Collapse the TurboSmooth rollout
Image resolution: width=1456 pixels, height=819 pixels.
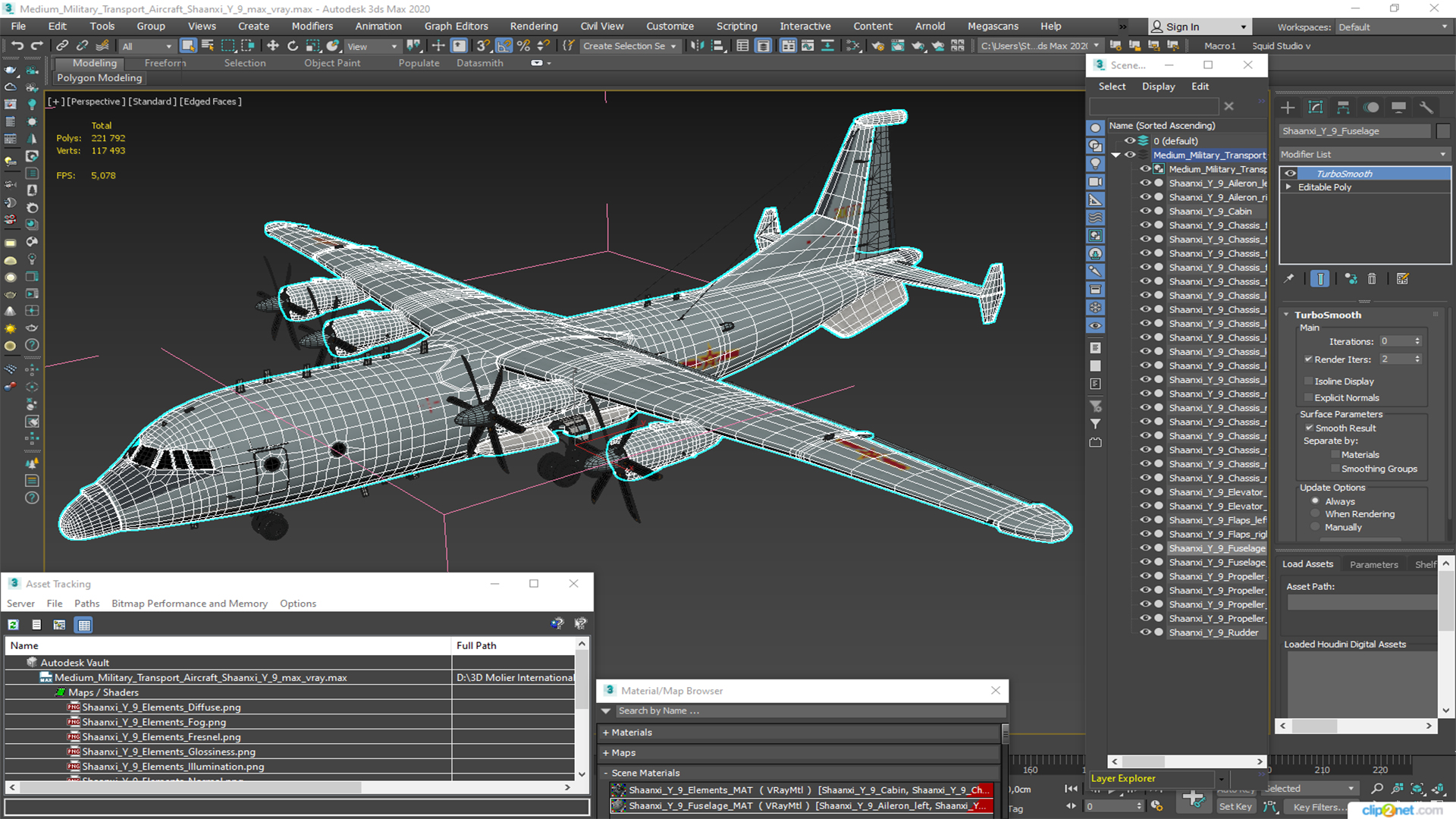click(1287, 315)
